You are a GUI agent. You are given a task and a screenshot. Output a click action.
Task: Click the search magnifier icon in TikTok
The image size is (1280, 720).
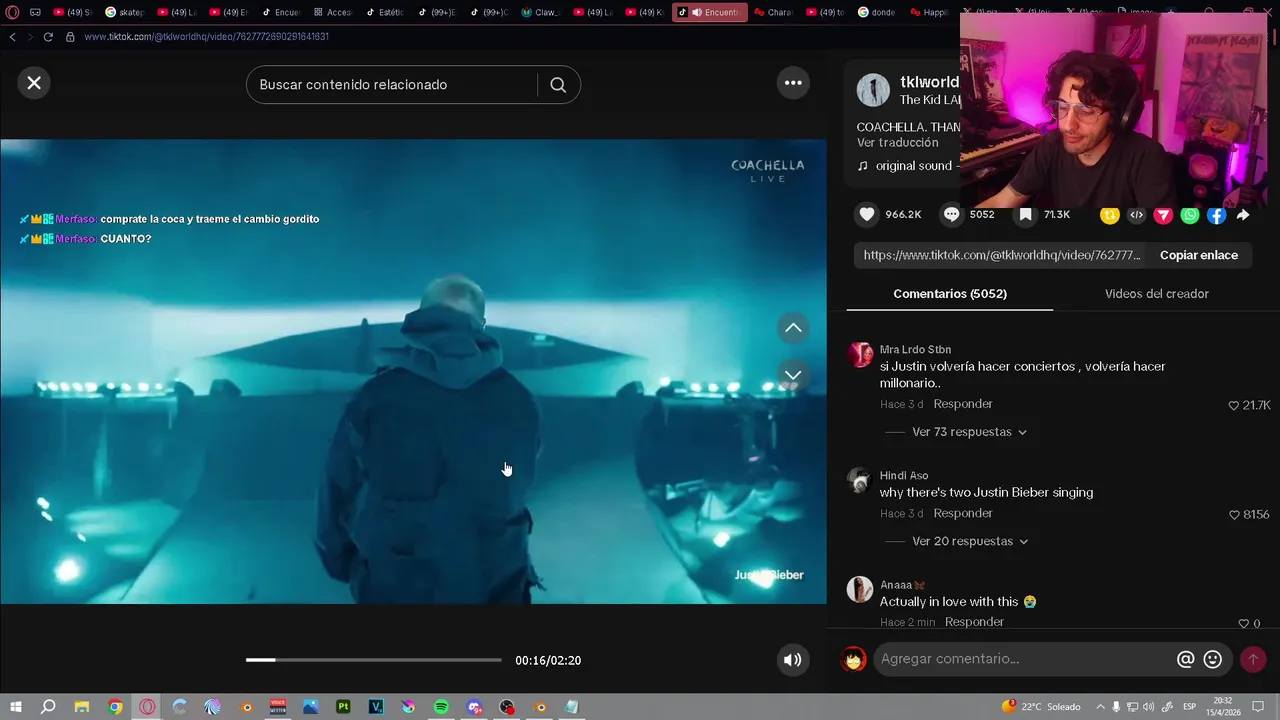tap(558, 85)
